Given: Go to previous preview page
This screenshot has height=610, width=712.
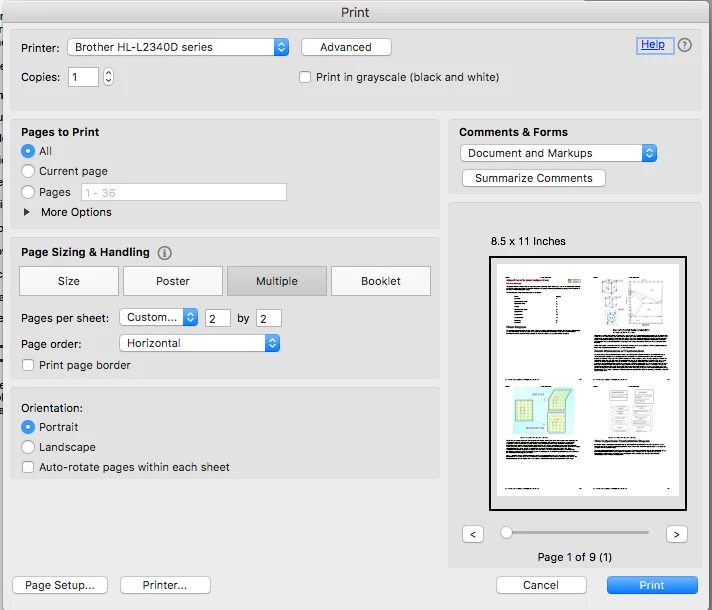Looking at the screenshot, I should pos(473,534).
